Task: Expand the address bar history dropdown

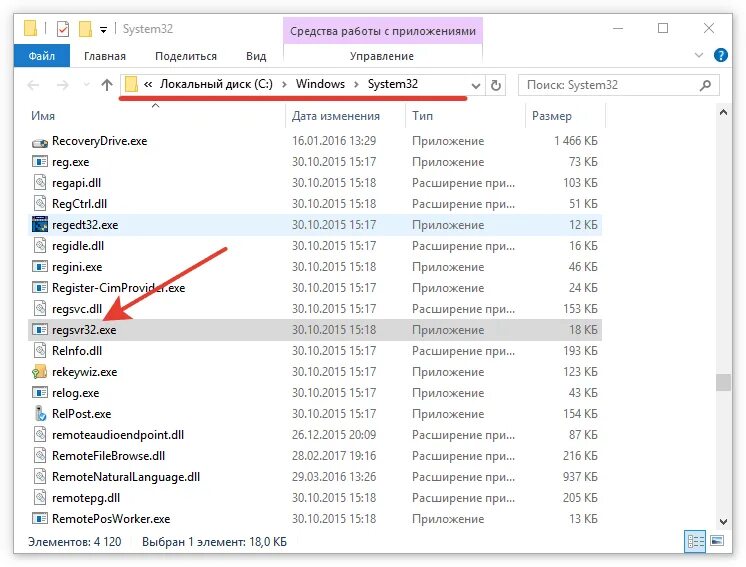Action: [x=475, y=86]
